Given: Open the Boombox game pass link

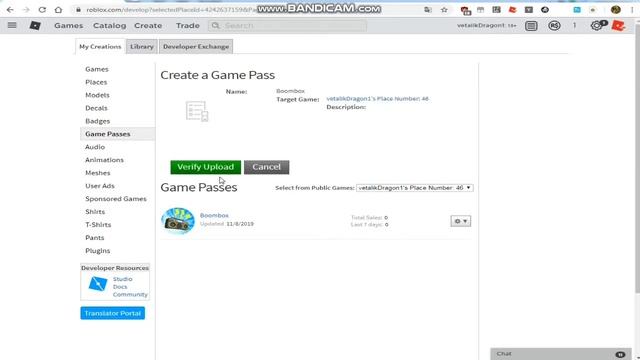Looking at the screenshot, I should (x=214, y=215).
